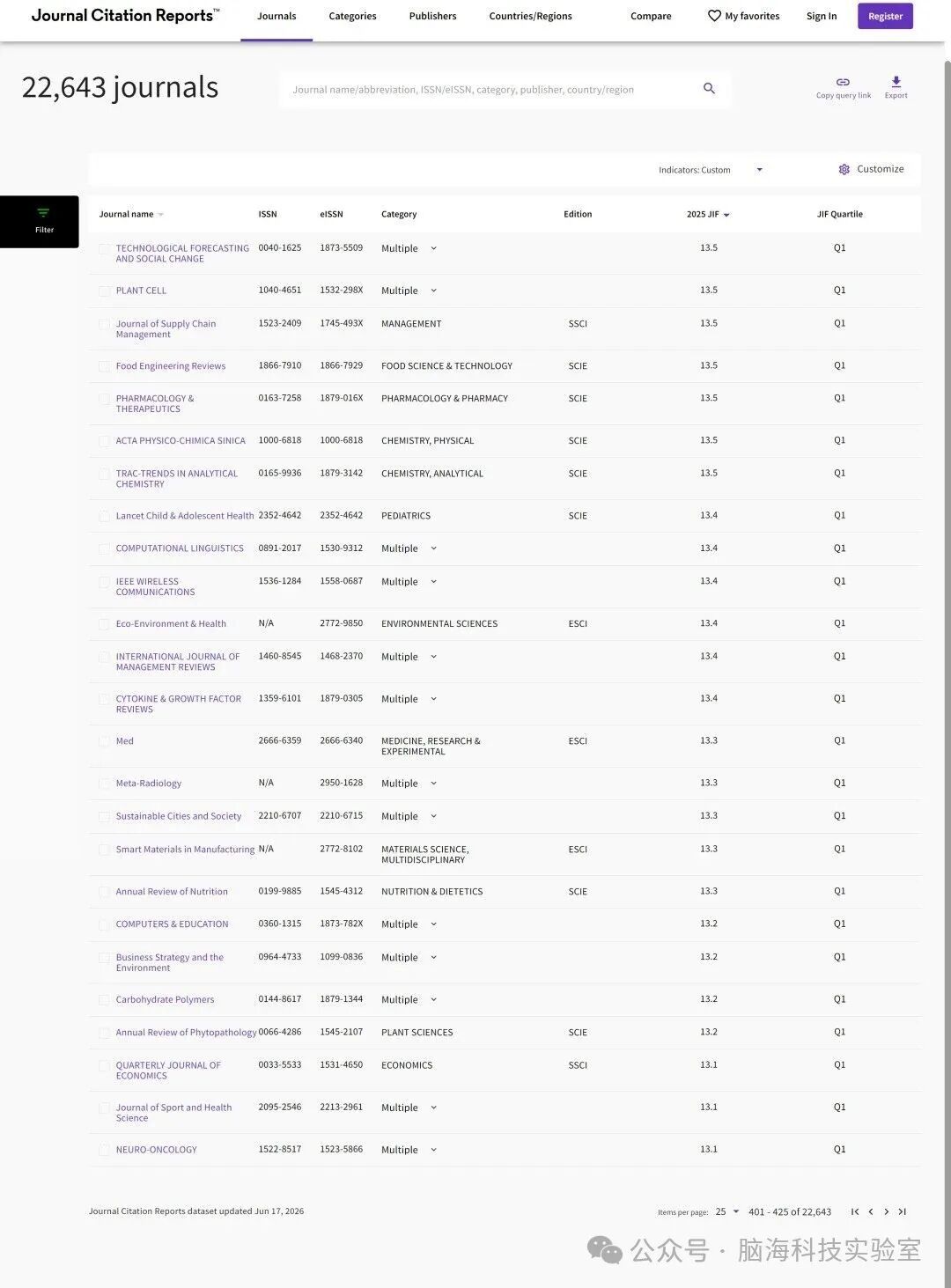Click the Export download icon
Screen dimensions: 951x1288
click(x=896, y=82)
